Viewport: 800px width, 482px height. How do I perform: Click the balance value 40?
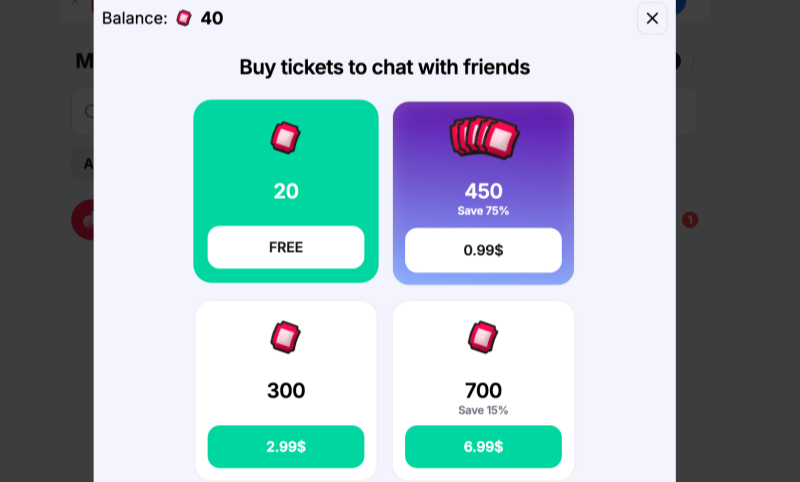coord(212,18)
